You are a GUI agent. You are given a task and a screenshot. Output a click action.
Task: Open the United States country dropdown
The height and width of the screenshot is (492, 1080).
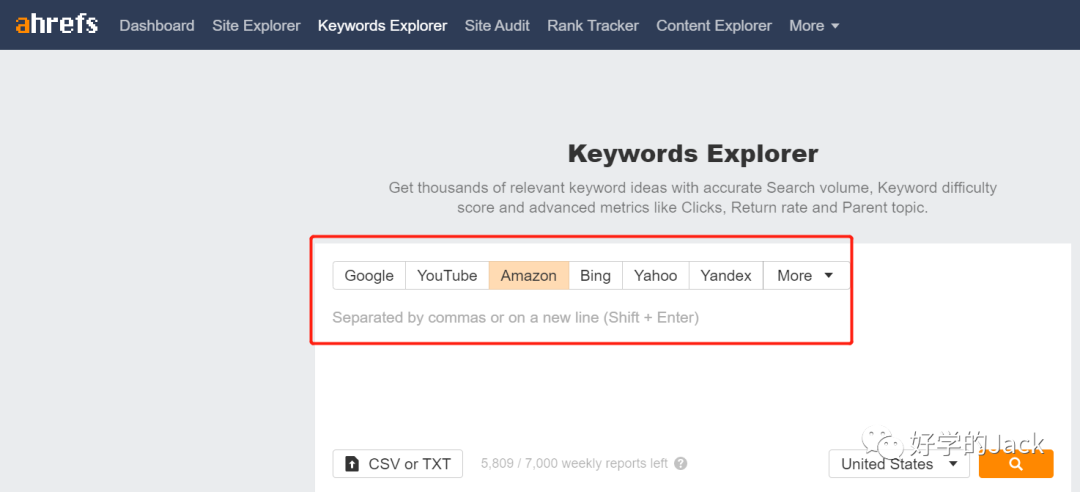coord(899,464)
